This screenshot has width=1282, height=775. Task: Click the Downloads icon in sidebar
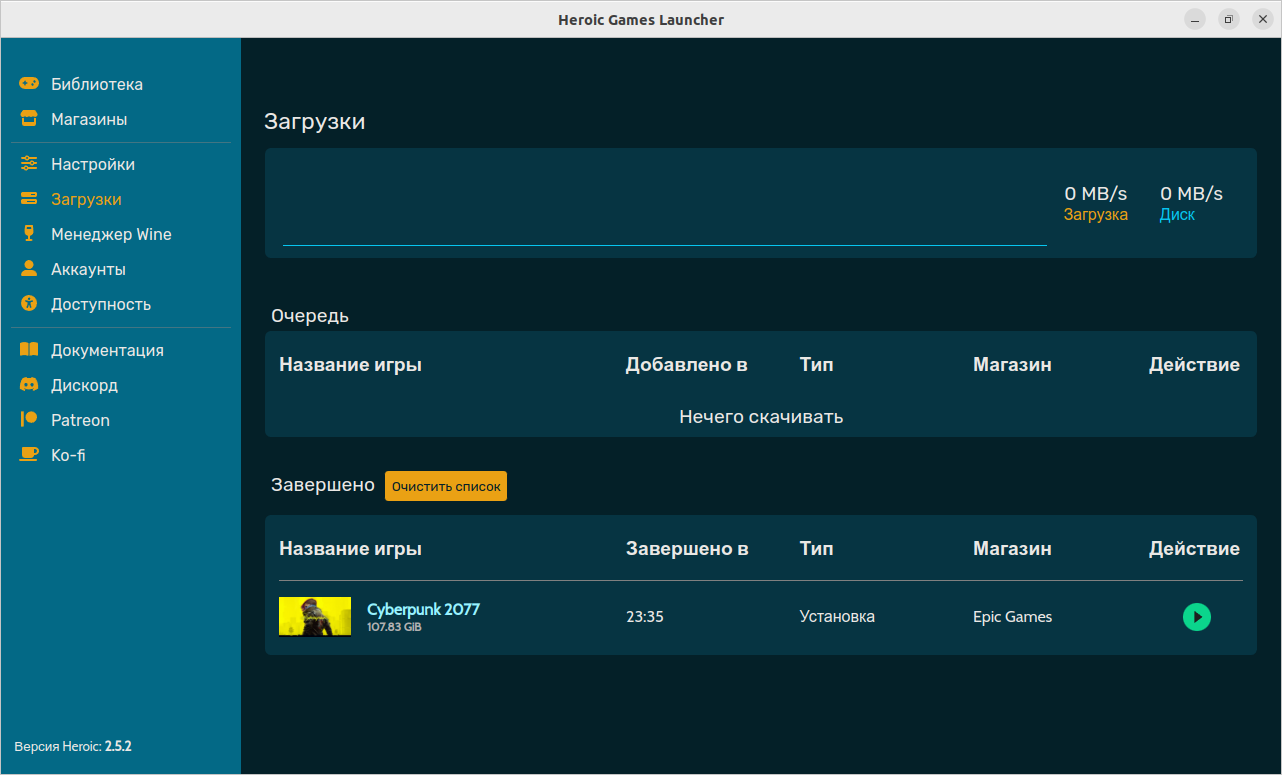click(x=29, y=199)
